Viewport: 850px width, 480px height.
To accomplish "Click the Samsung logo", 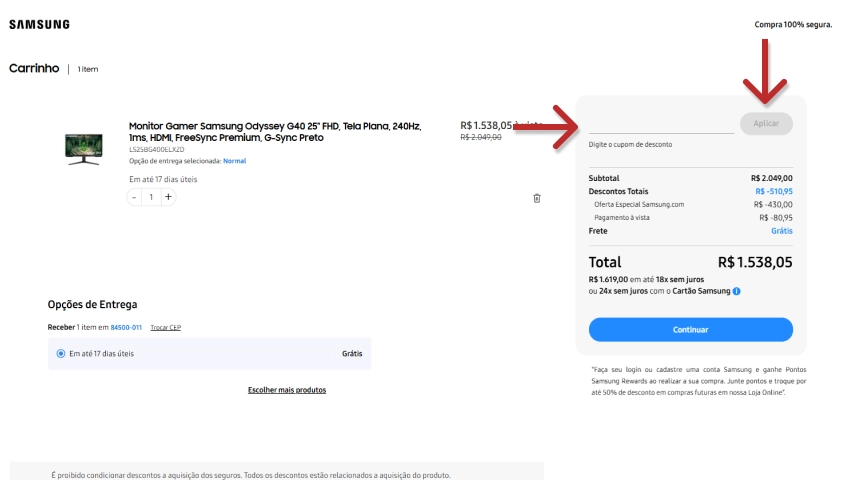I will pos(39,24).
